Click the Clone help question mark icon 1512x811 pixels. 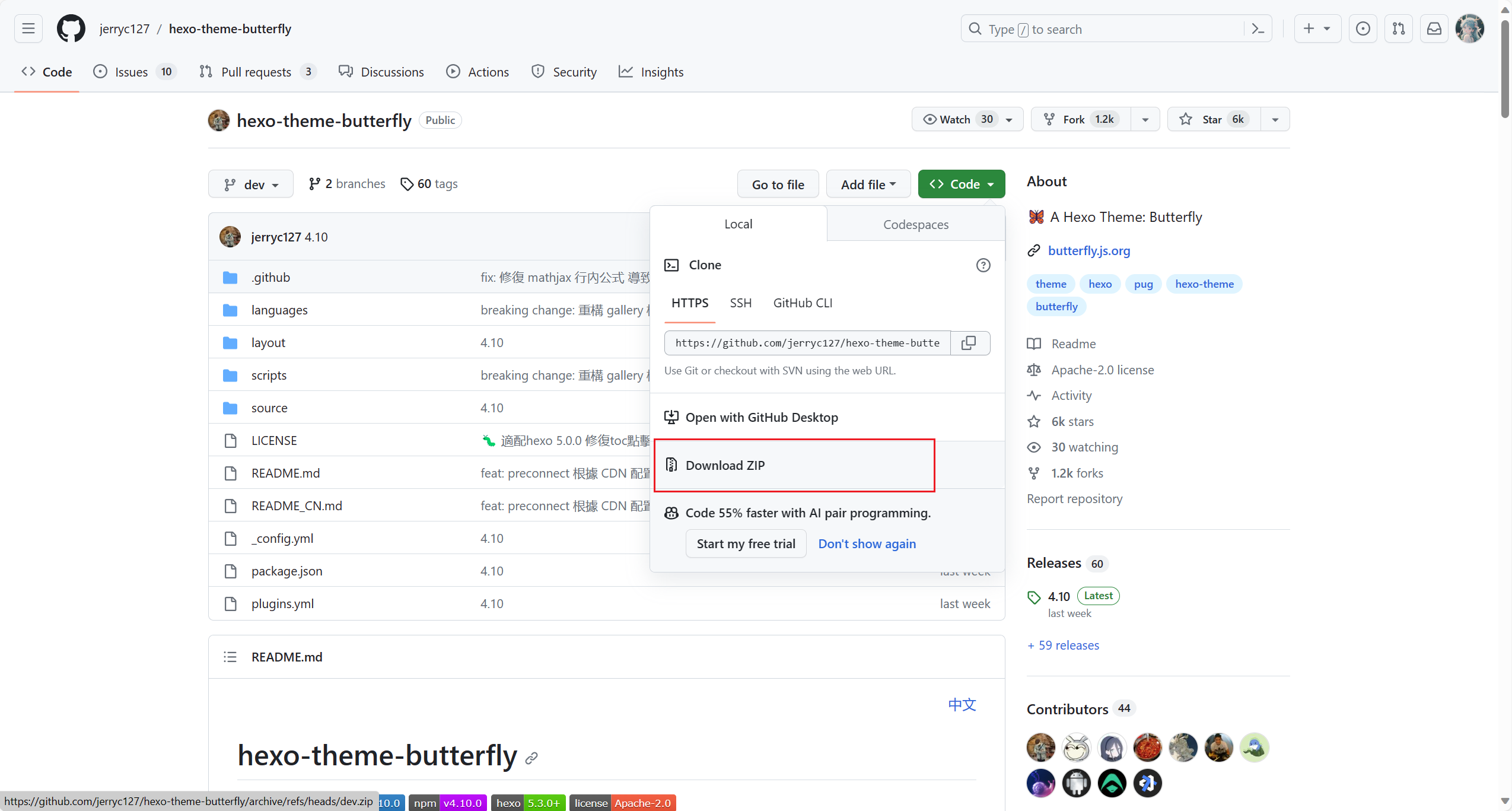pyautogui.click(x=983, y=265)
